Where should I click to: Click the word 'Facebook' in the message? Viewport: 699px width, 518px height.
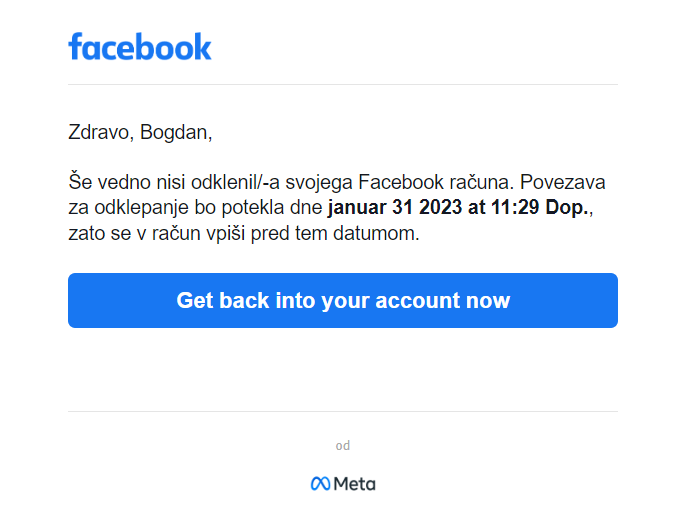tap(401, 182)
